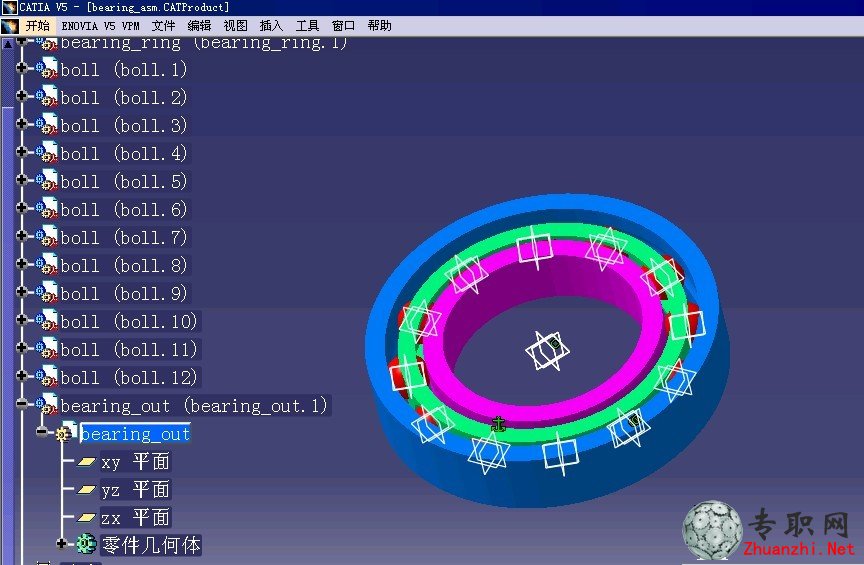Click the boll.2 product icon

point(47,98)
